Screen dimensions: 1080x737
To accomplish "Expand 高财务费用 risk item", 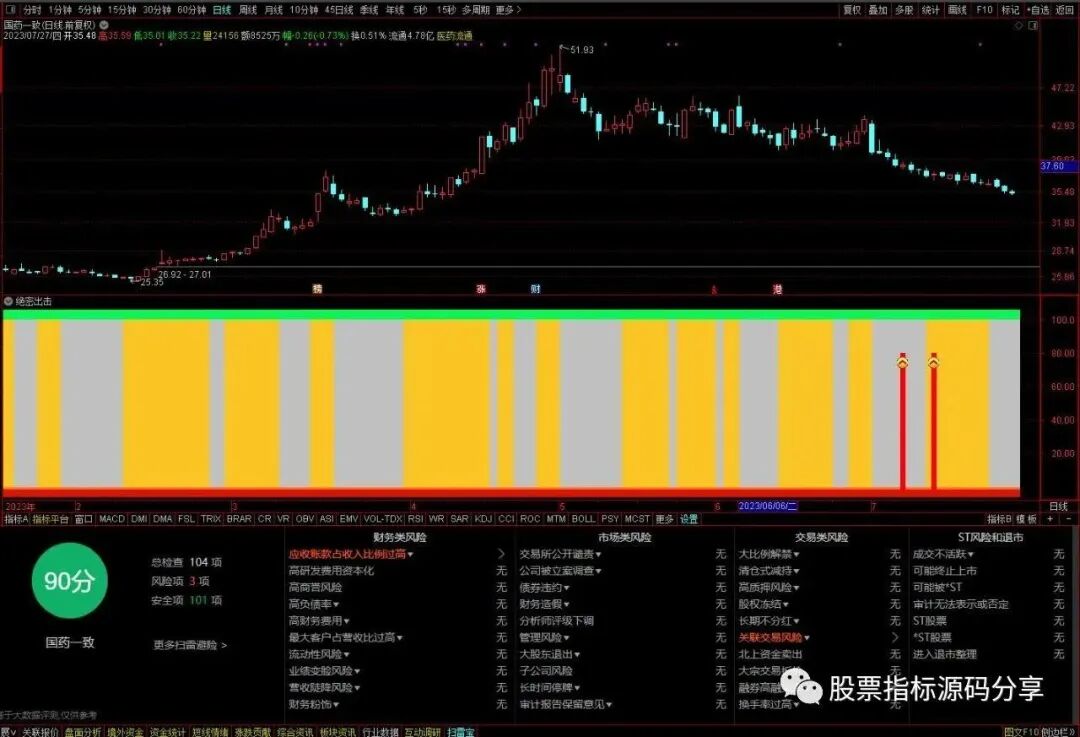I will 319,621.
